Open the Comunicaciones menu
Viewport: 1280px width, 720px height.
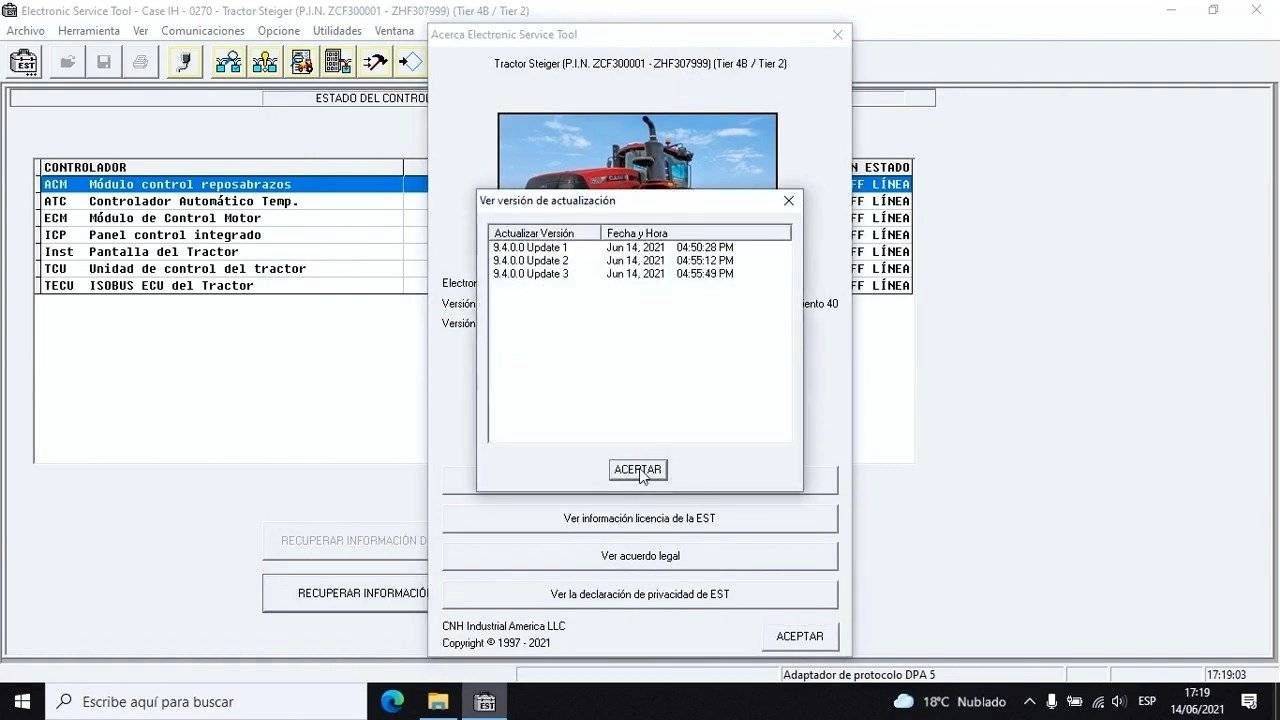[x=203, y=31]
